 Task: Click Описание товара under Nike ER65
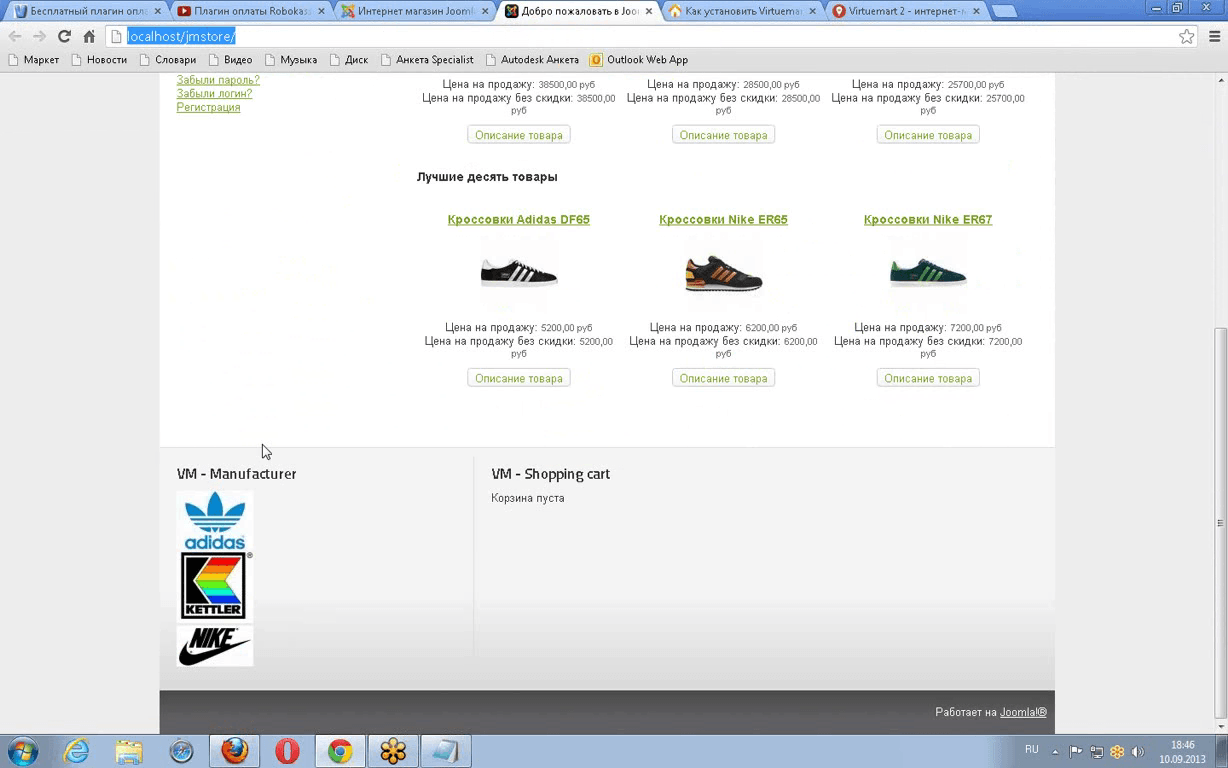(723, 378)
